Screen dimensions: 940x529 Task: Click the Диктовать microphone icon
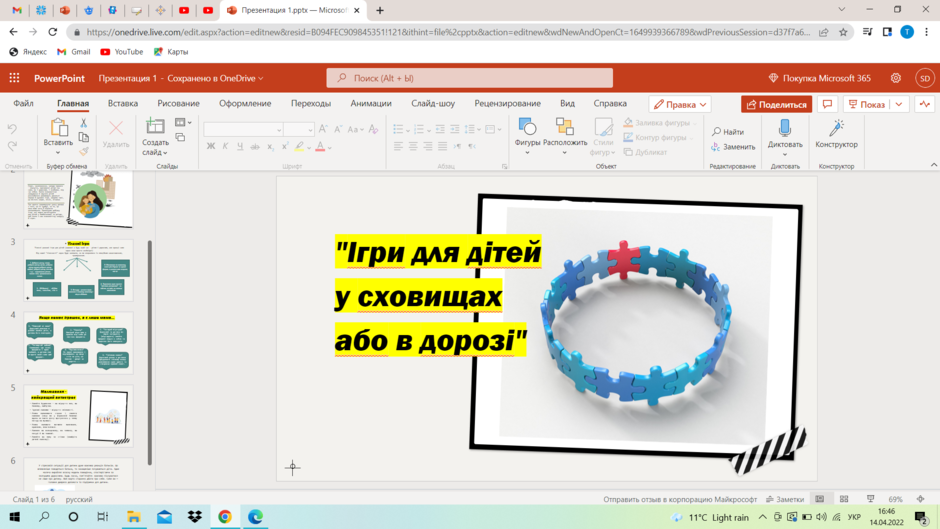[785, 128]
